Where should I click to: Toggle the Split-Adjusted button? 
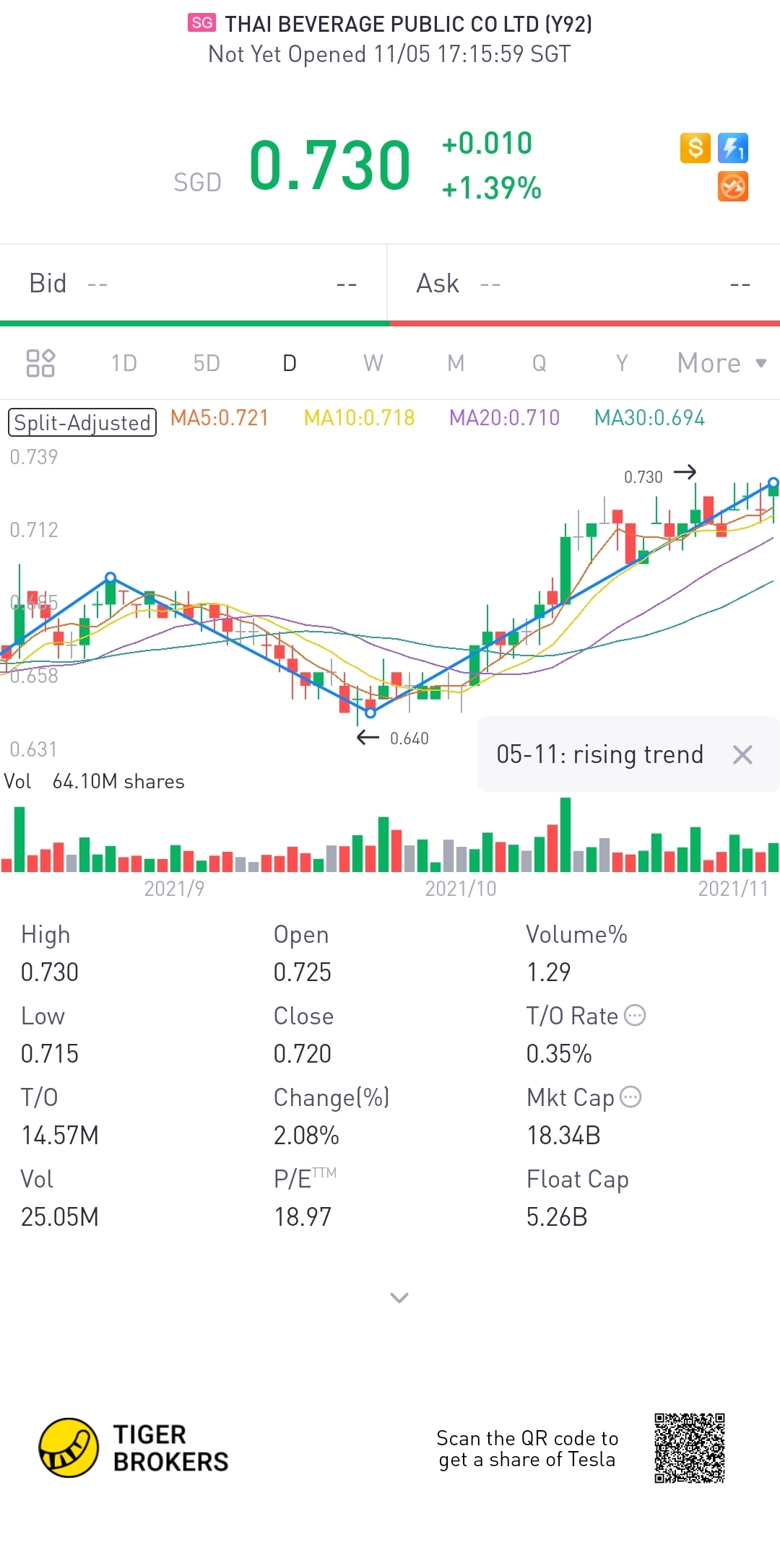click(x=82, y=422)
